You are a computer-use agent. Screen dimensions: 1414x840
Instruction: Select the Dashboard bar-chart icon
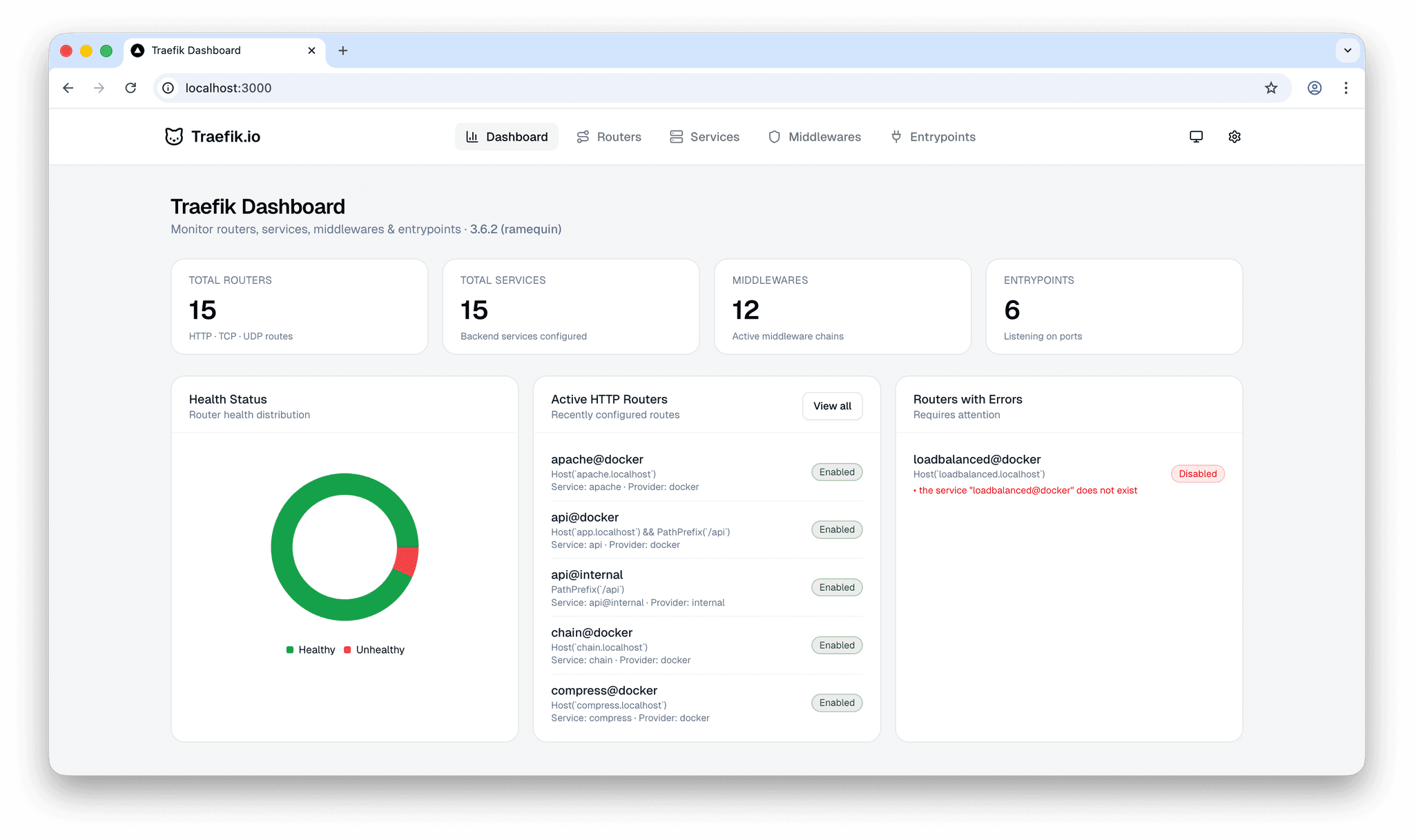tap(472, 136)
